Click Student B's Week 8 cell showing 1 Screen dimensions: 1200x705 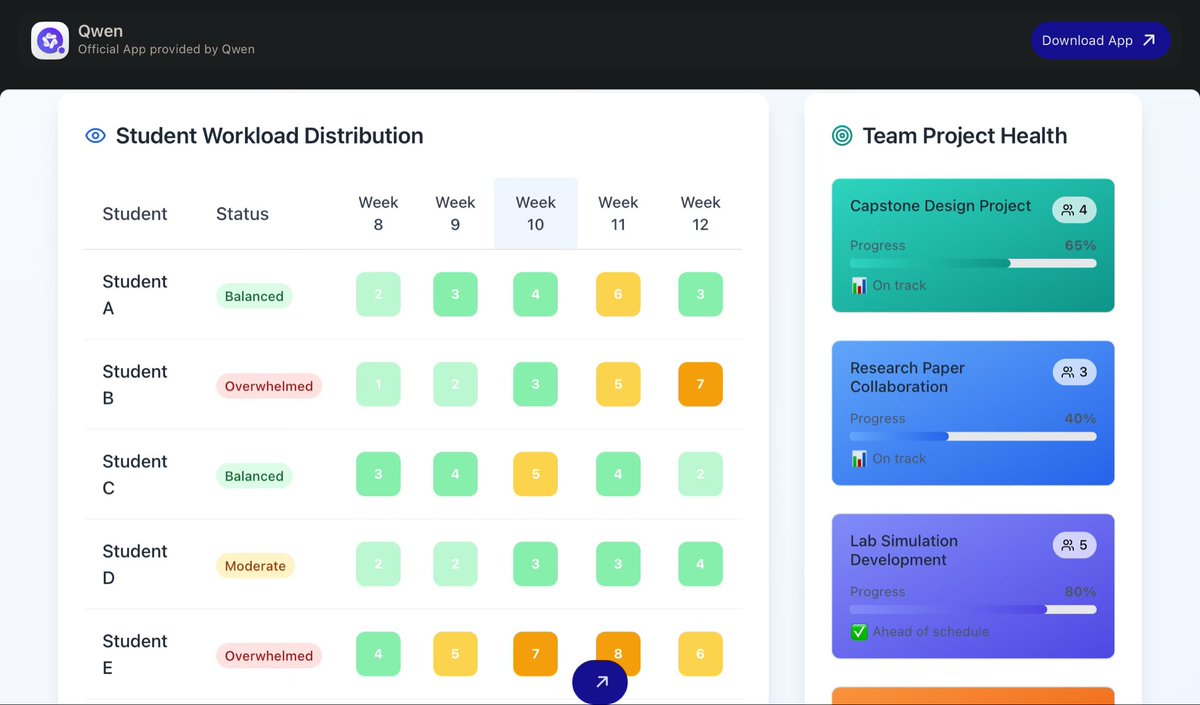click(378, 384)
